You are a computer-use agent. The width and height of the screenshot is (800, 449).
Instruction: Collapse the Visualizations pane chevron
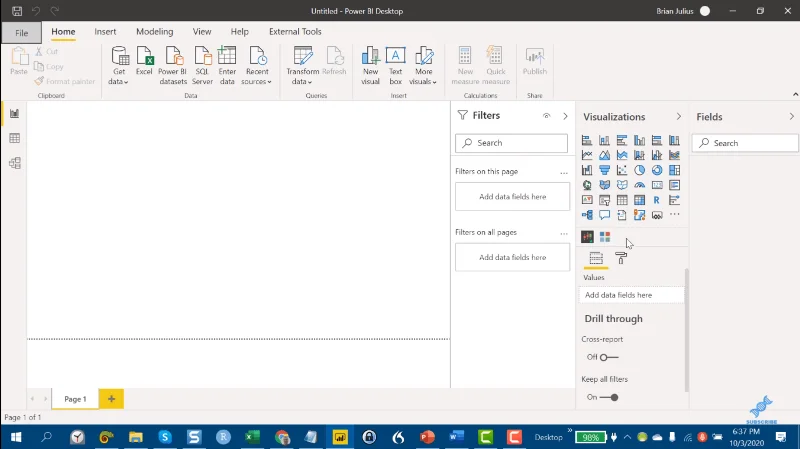[679, 116]
